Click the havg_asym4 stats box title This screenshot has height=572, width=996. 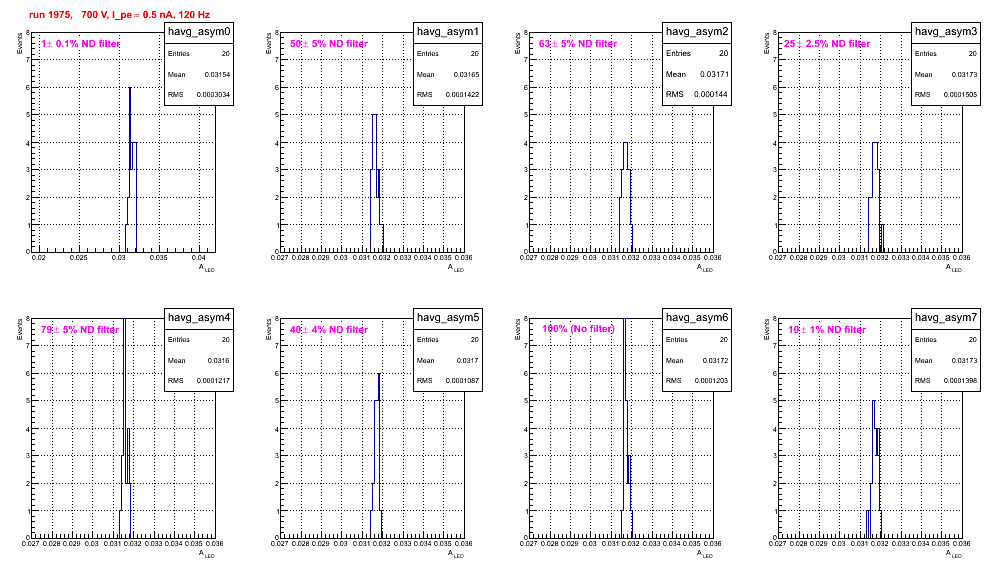199,317
